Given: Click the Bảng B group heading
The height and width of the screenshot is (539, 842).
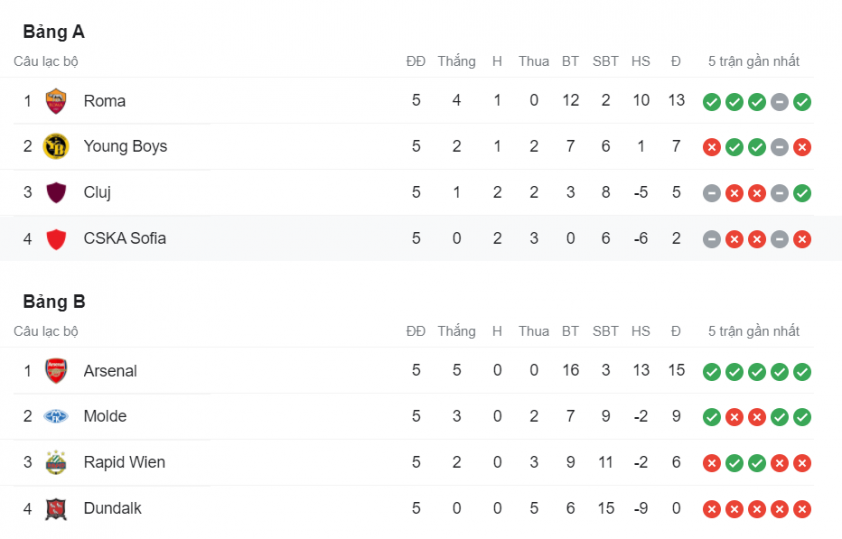Looking at the screenshot, I should (x=54, y=302).
